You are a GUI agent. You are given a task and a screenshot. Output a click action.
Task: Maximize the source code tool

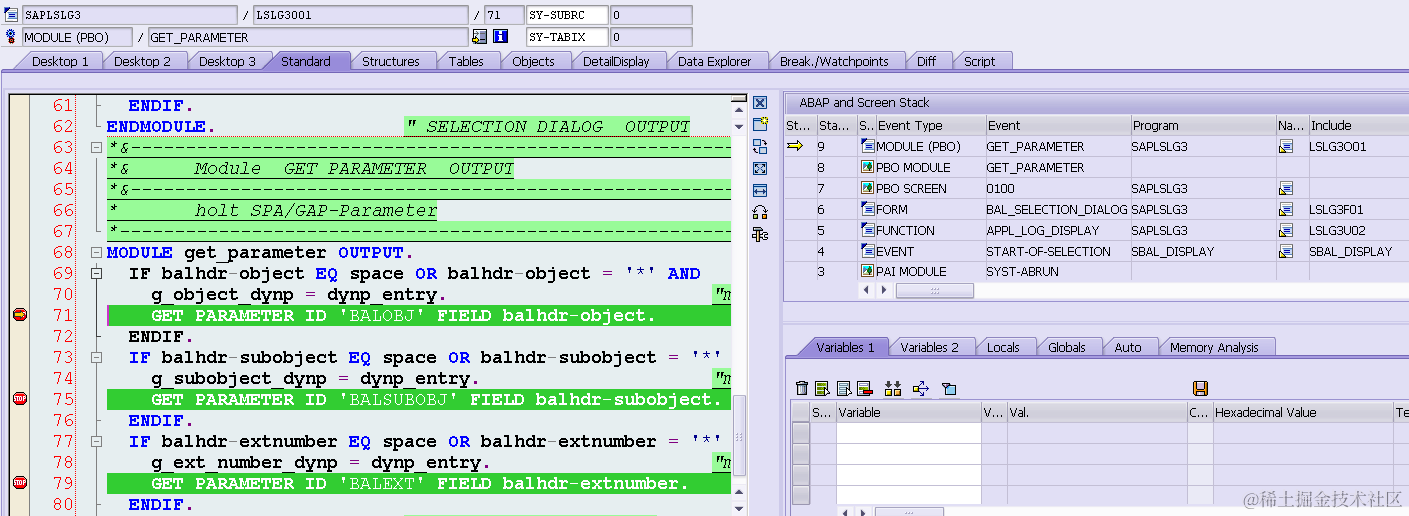[x=760, y=168]
